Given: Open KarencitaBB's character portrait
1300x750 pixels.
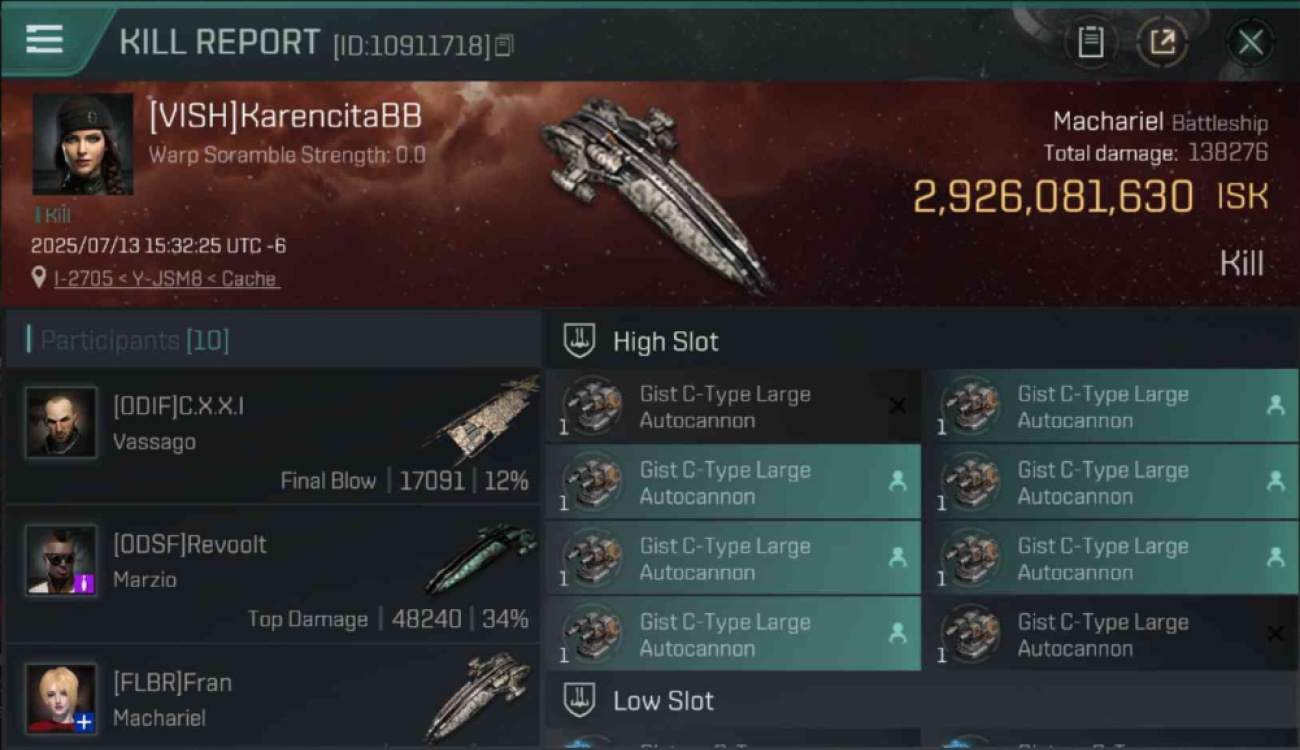Looking at the screenshot, I should [83, 144].
